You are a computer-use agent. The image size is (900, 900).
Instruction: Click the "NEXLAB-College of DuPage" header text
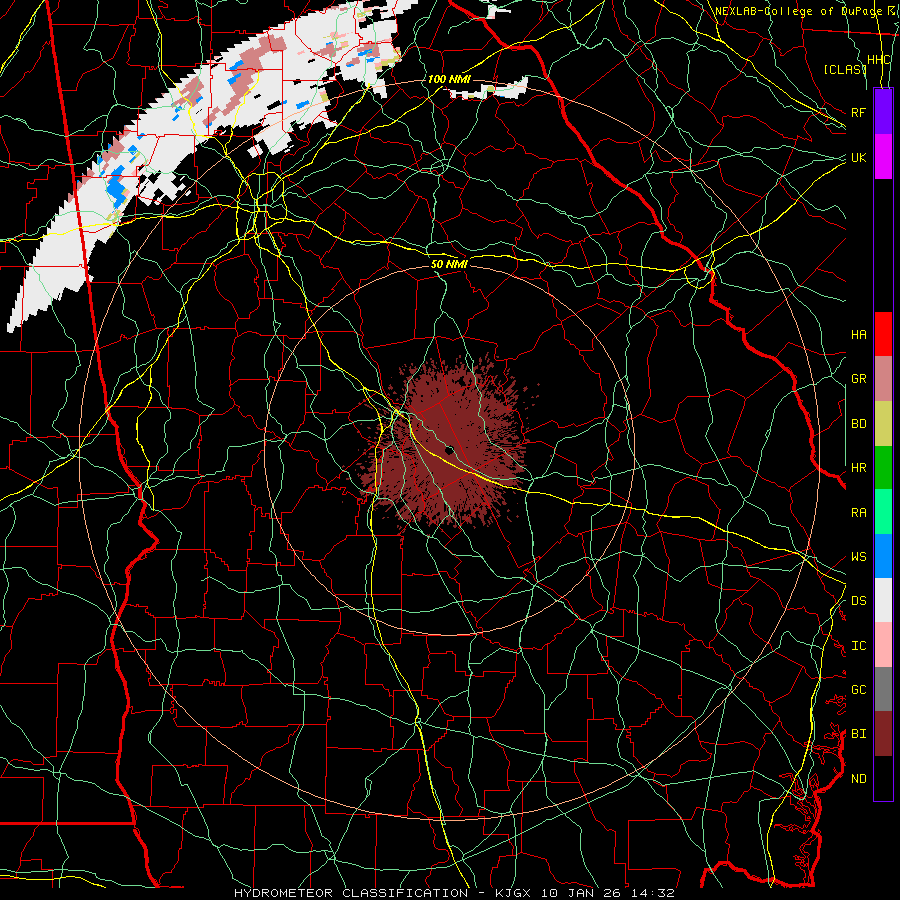pyautogui.click(x=797, y=11)
